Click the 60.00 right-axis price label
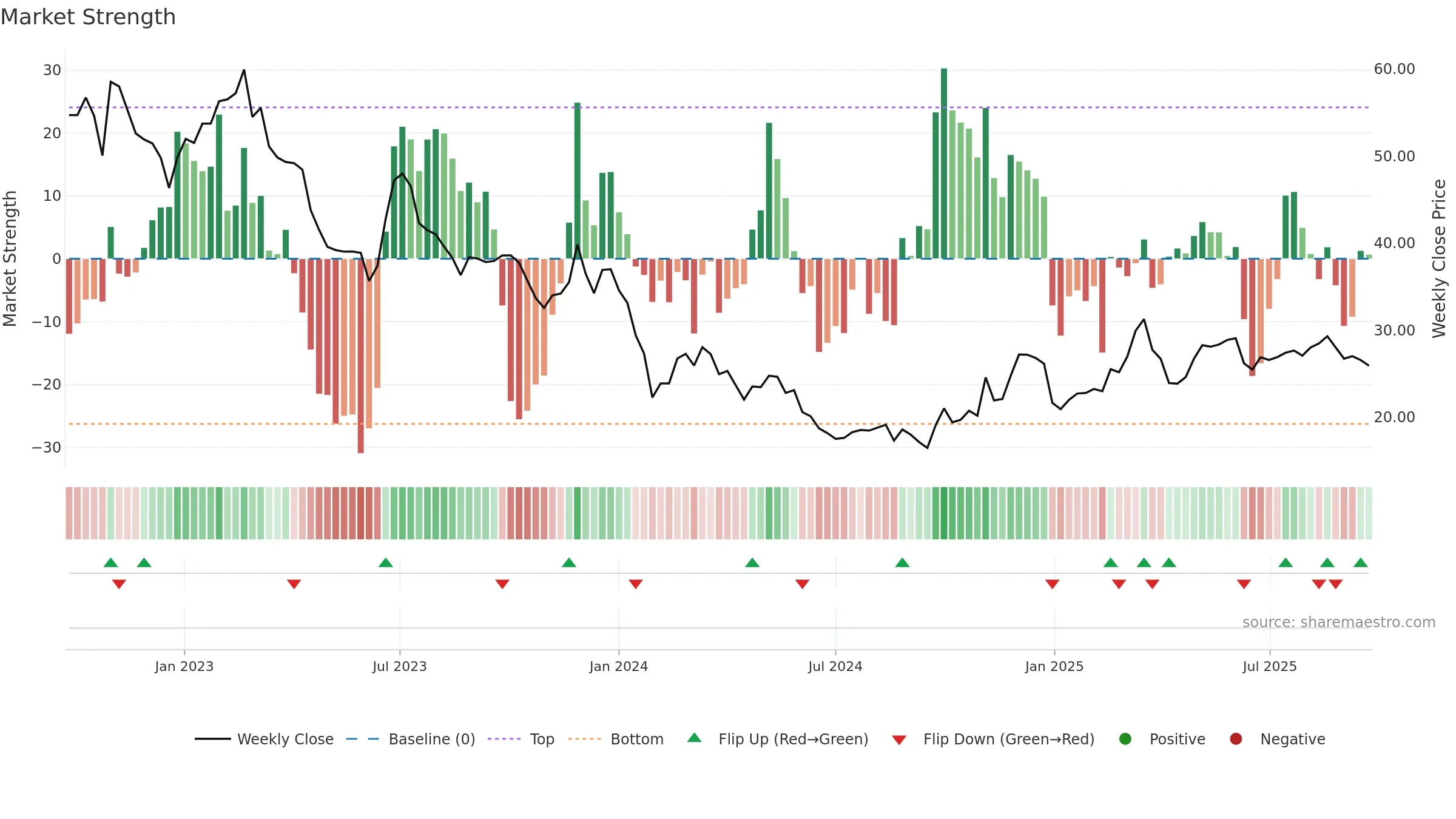Screen dimensions: 1456x819 click(1394, 69)
